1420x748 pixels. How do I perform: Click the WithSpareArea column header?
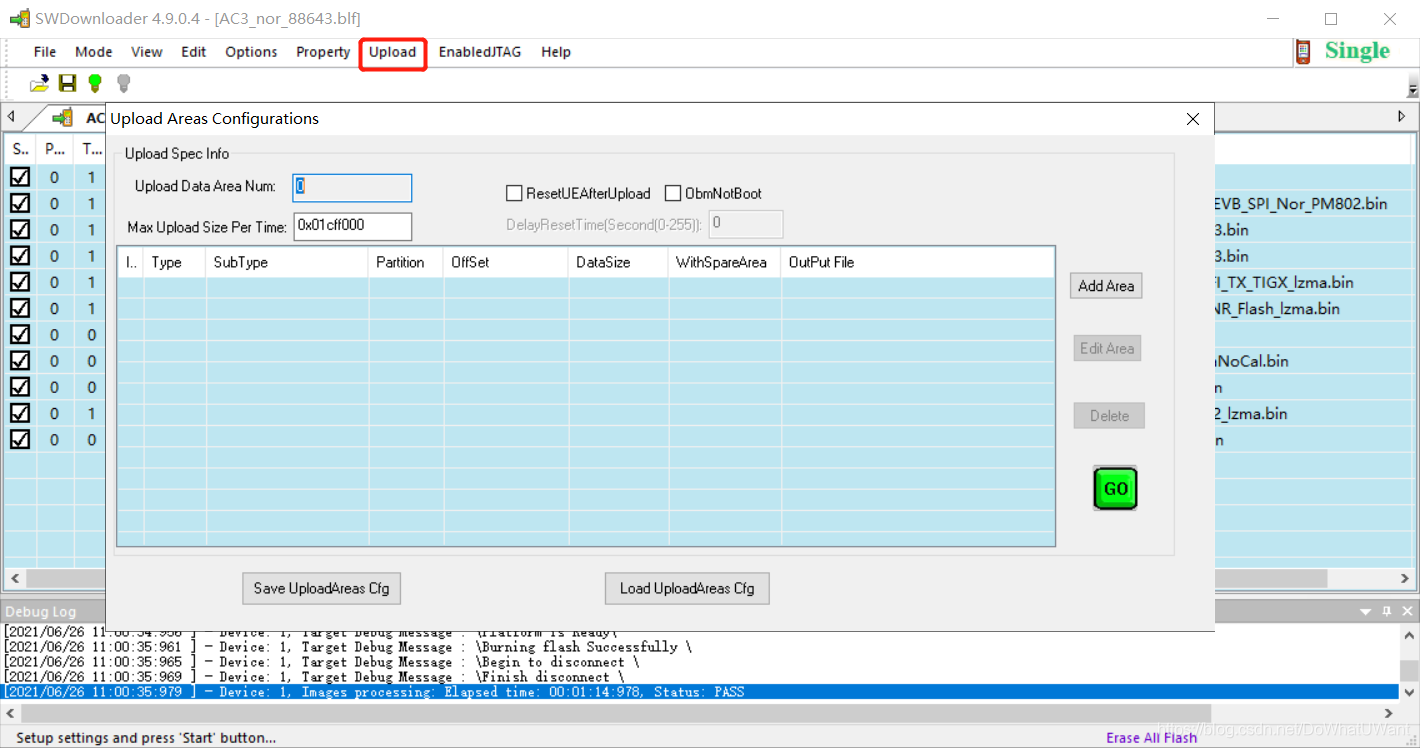pos(724,263)
